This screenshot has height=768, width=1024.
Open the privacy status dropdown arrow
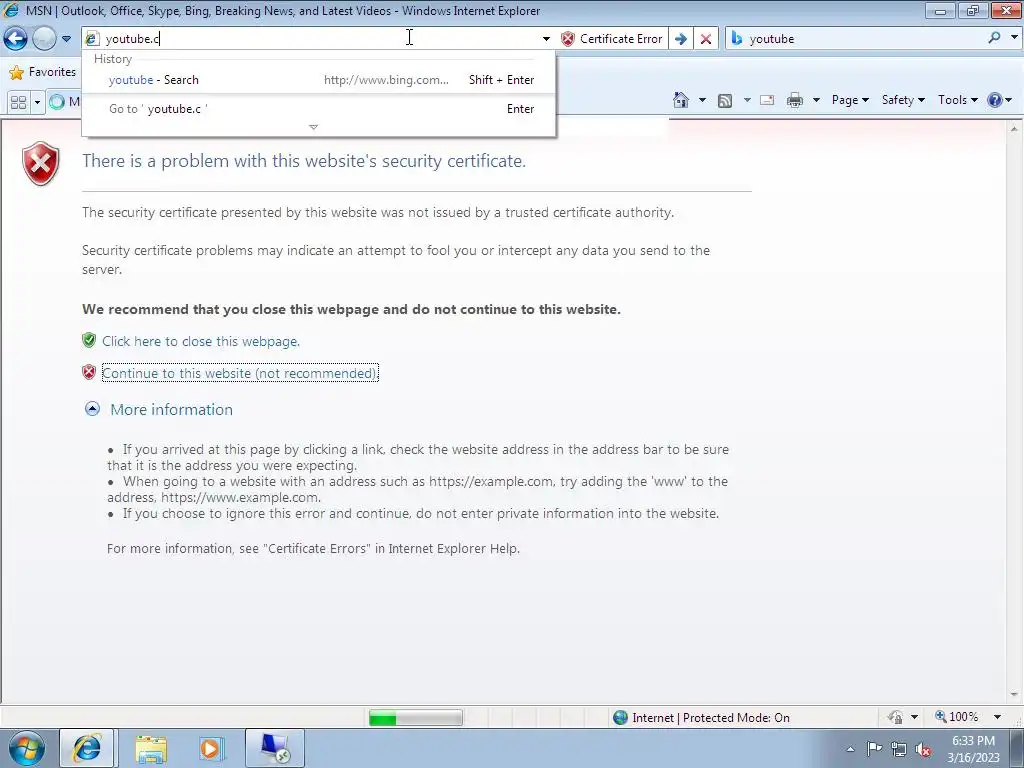click(914, 717)
